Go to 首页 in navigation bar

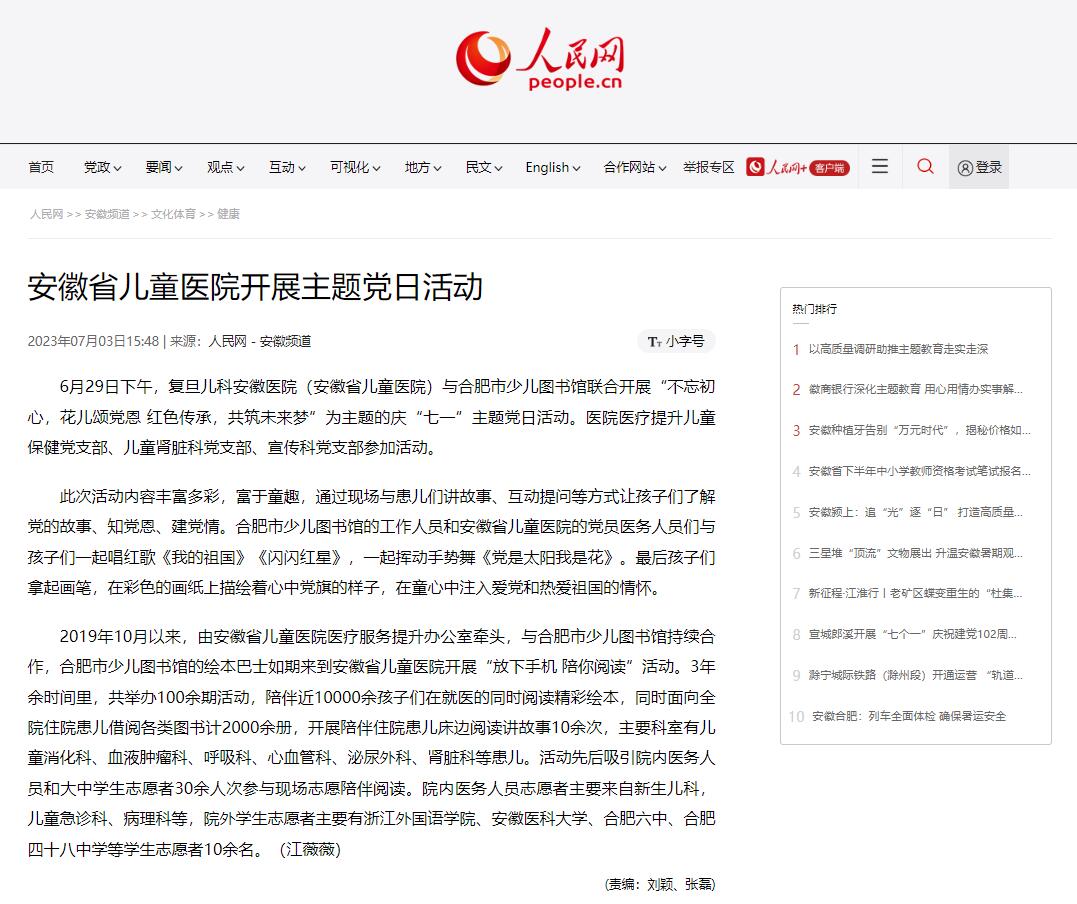pos(41,167)
